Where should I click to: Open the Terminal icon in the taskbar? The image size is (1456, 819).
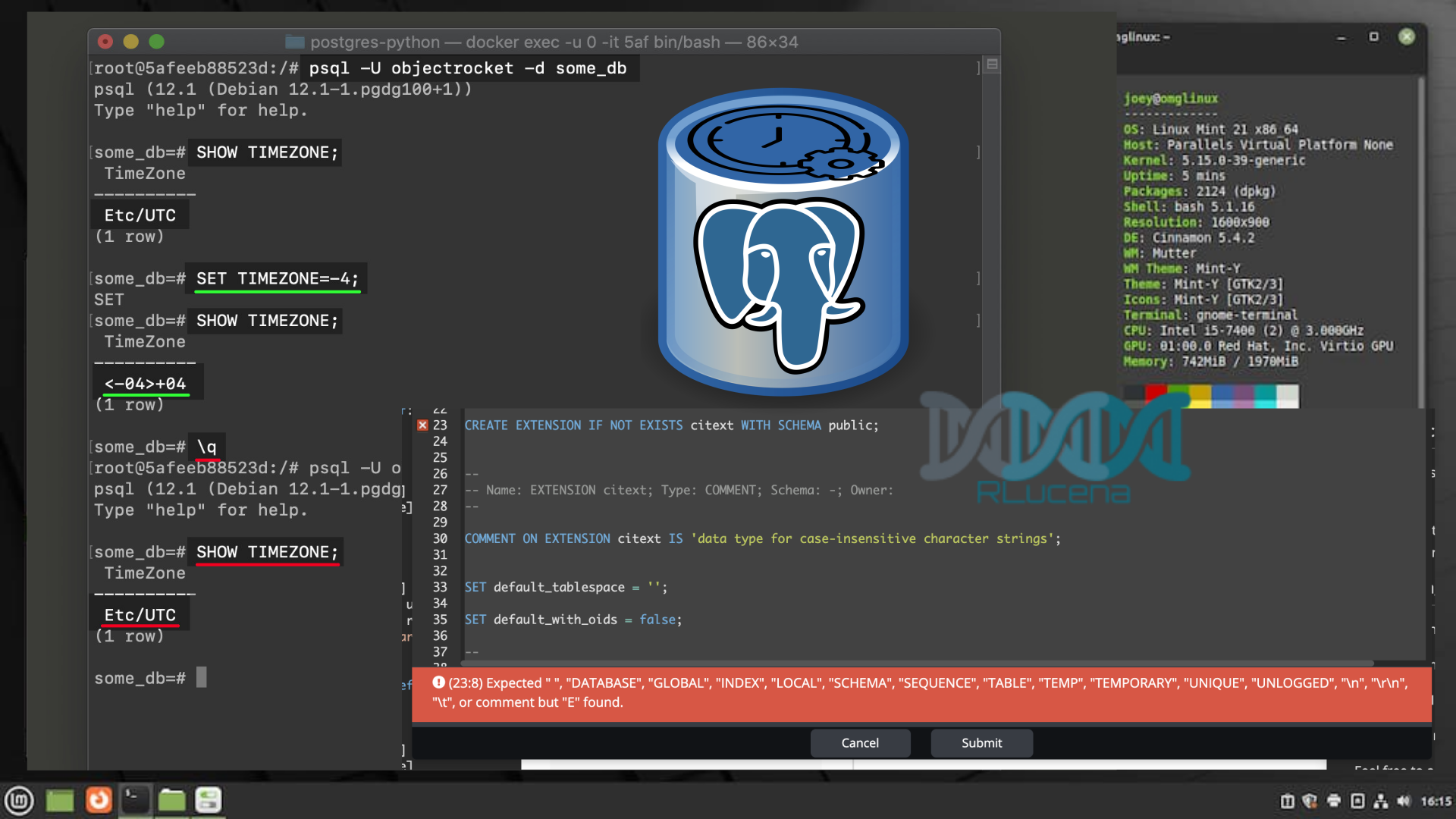pos(136,800)
